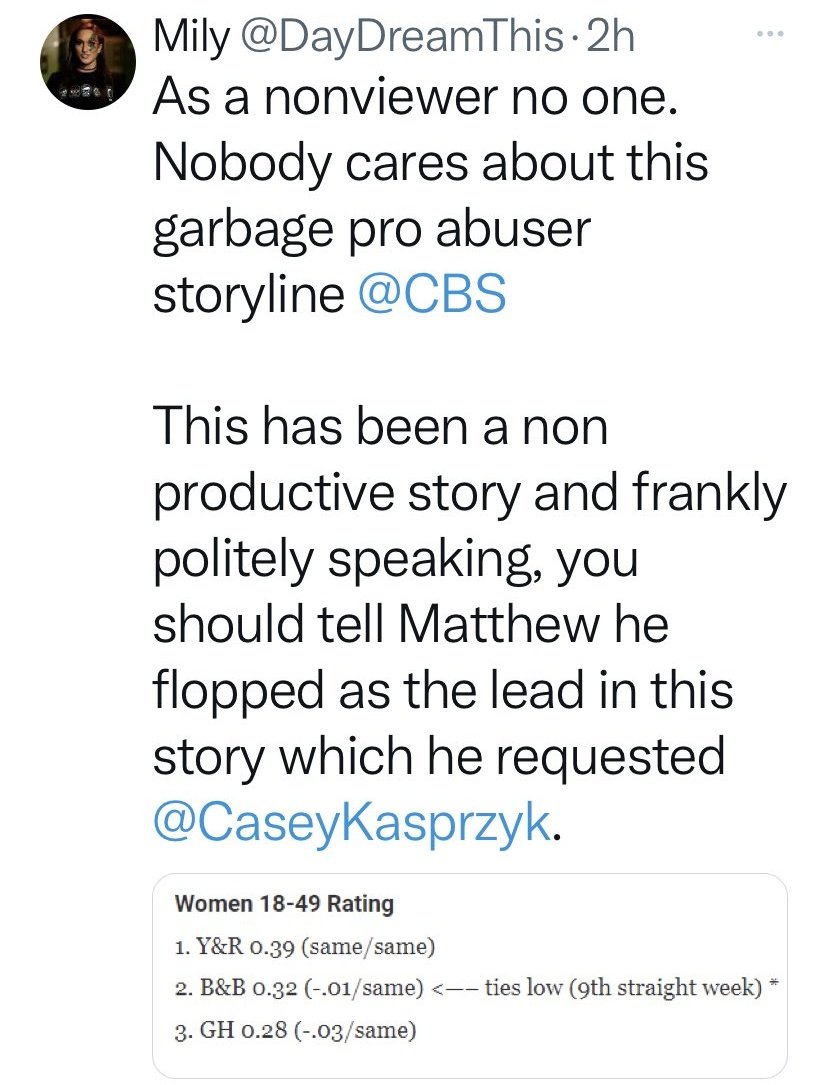Click the asterisk after the B&B line

click(775, 983)
